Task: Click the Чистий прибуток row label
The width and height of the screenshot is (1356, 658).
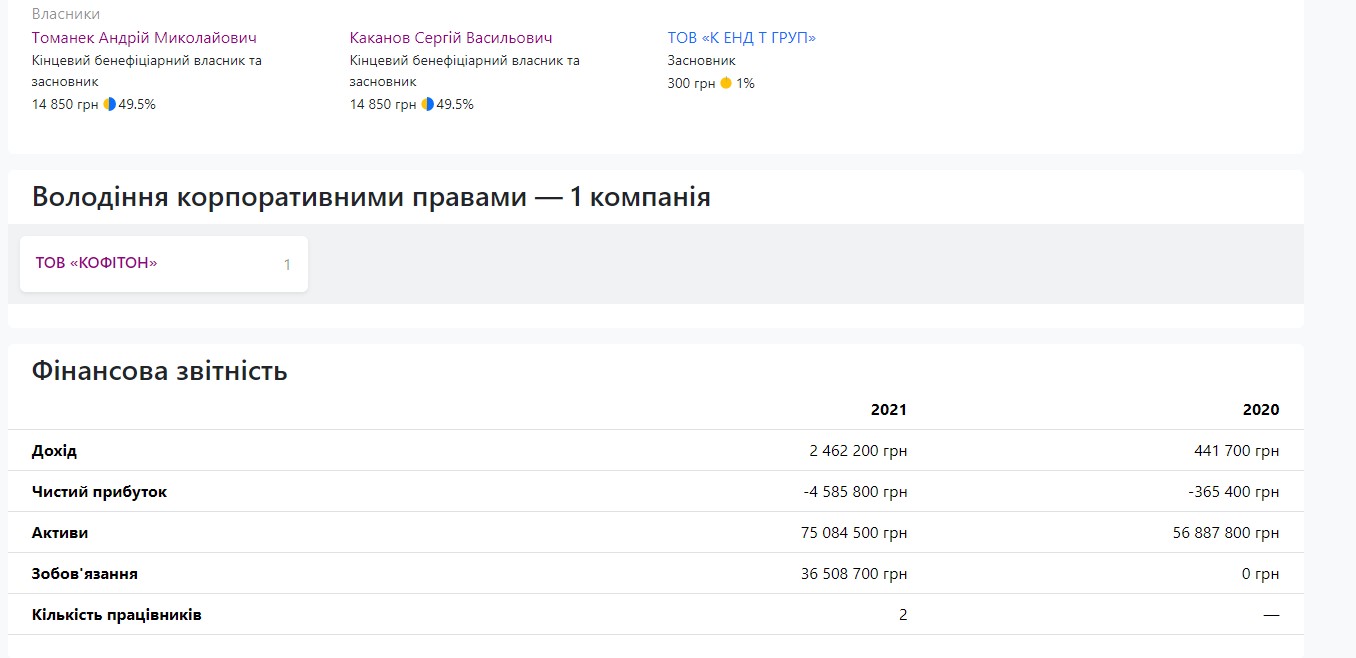Action: [99, 492]
